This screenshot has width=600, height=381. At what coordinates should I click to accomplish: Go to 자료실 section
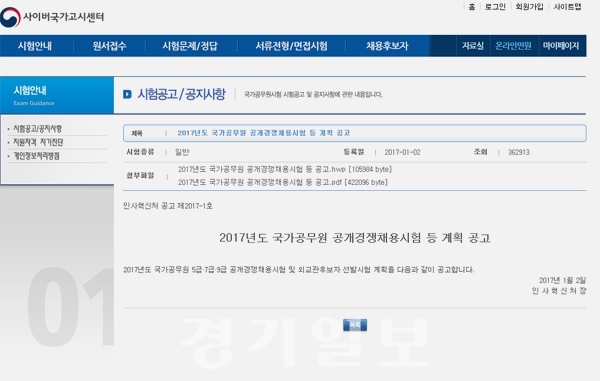tap(473, 46)
